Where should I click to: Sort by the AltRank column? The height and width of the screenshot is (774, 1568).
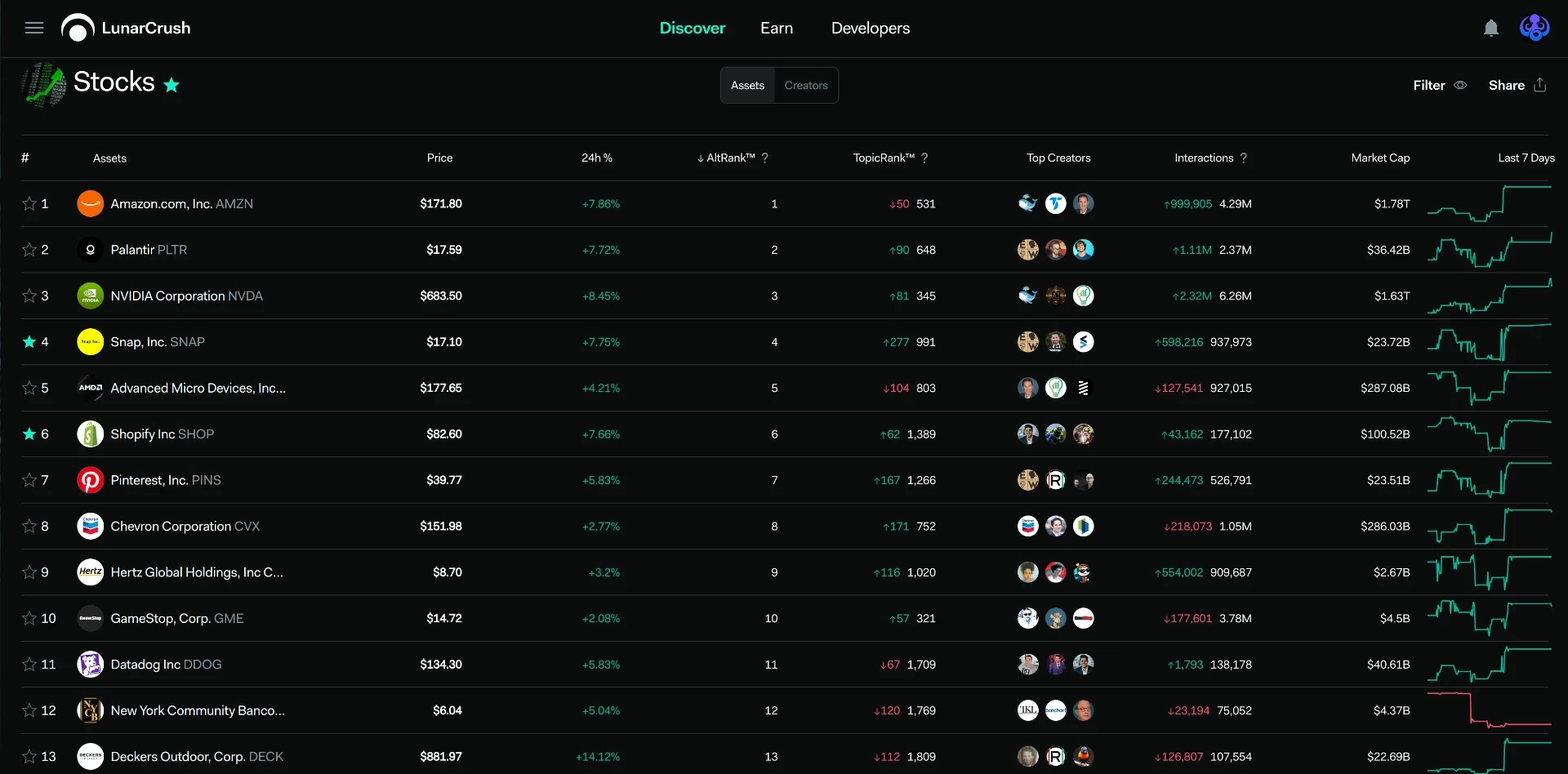pos(726,158)
